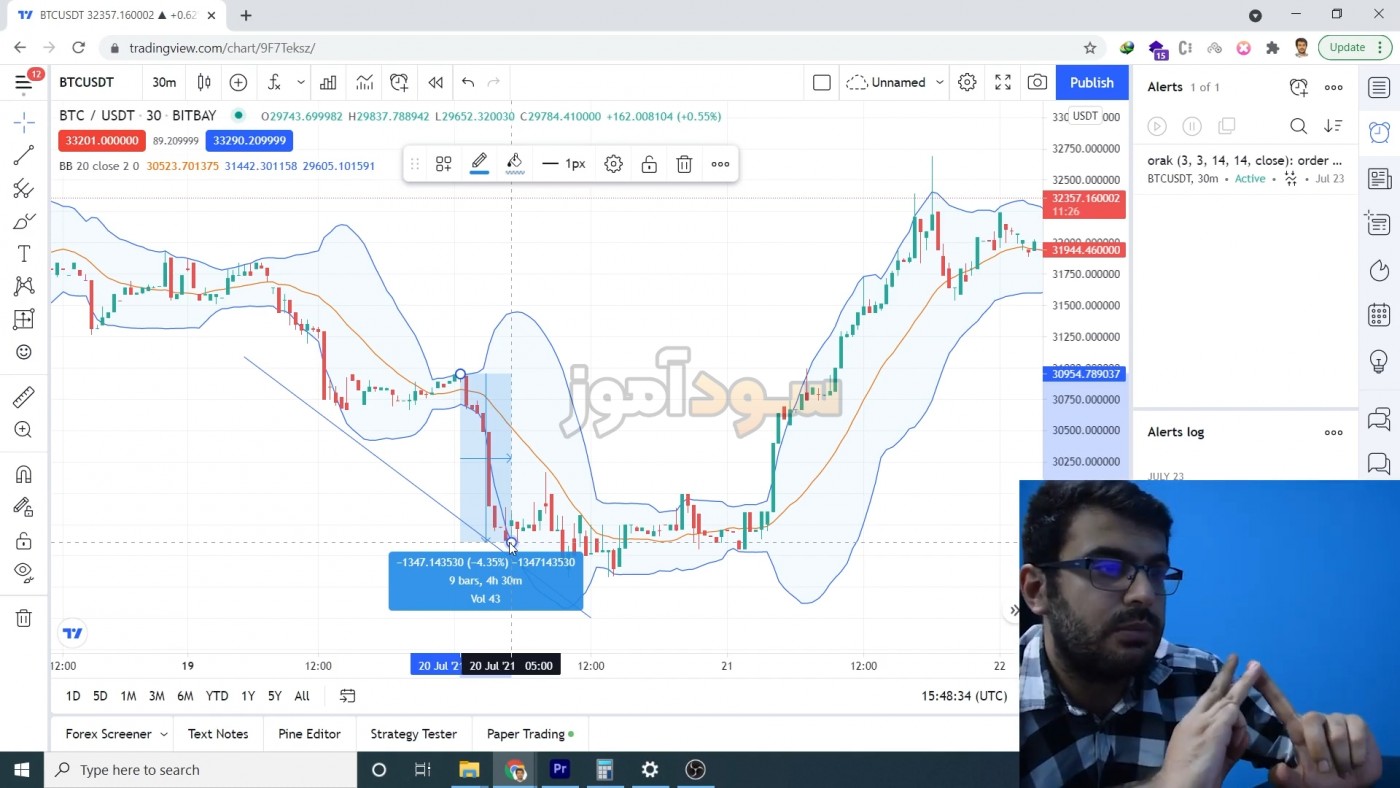This screenshot has height=788, width=1400.
Task: Undo the last chart action
Action: click(468, 83)
